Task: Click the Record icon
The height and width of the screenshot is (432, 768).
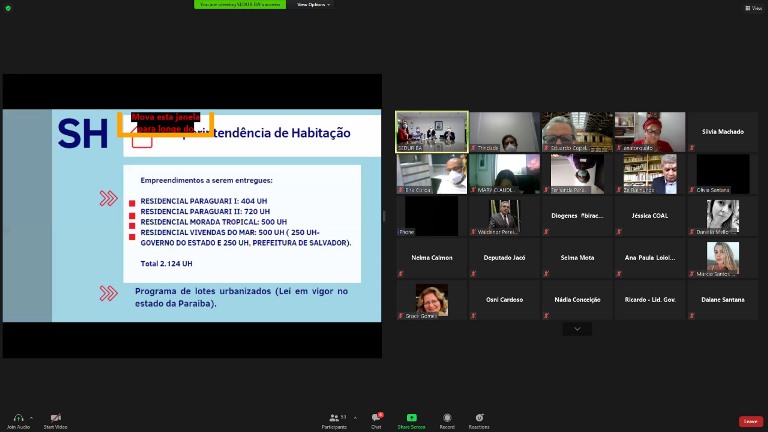Action: pos(447,418)
